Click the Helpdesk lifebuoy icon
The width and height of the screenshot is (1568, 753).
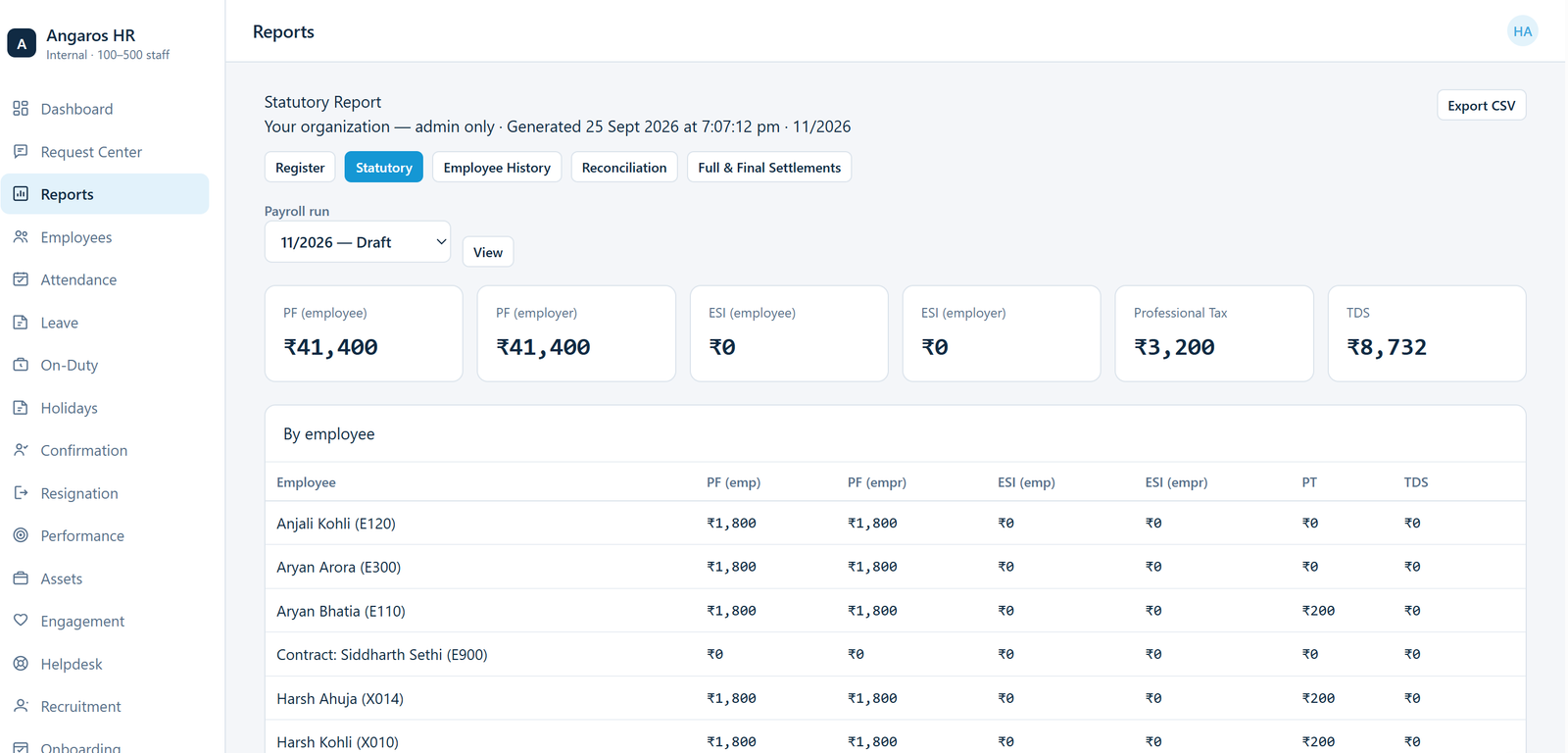point(21,664)
